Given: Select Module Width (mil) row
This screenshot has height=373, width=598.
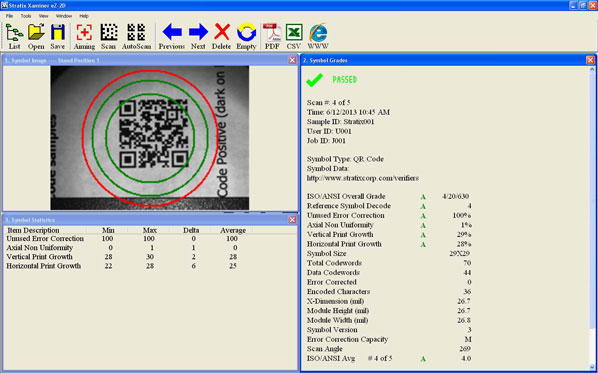Looking at the screenshot, I should click(389, 320).
